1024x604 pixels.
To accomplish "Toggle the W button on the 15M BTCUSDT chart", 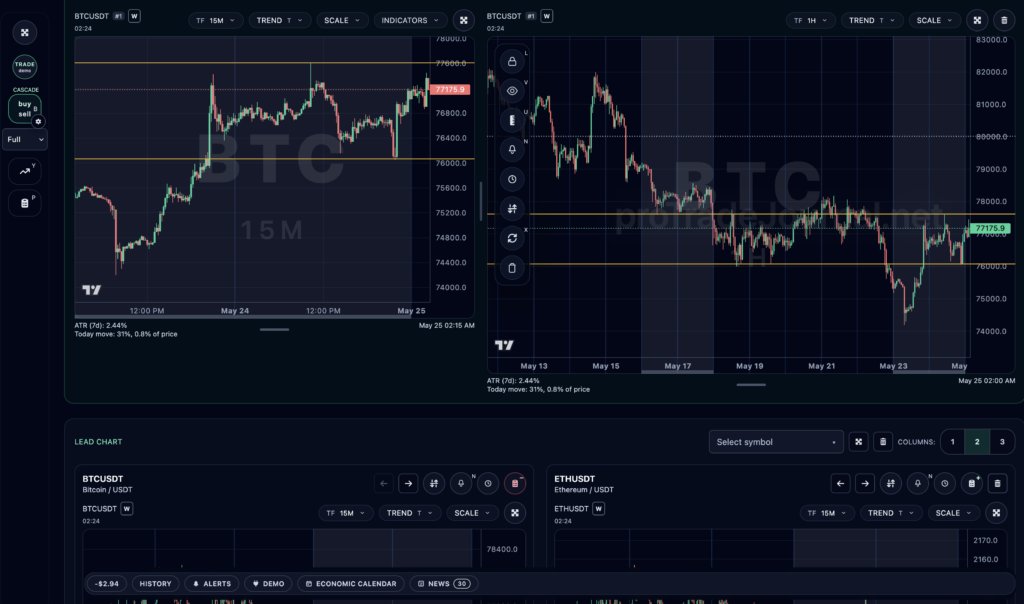I will tap(134, 16).
